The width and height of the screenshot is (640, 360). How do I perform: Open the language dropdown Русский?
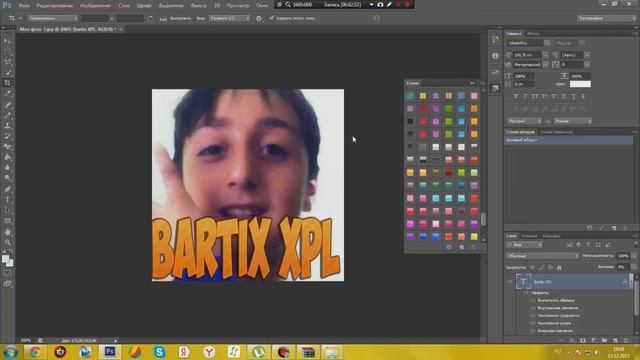coord(524,121)
